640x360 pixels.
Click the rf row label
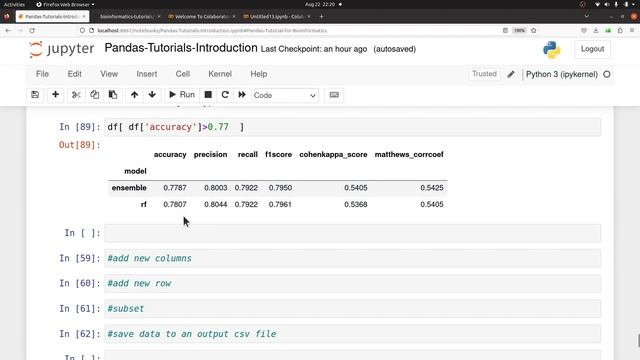[x=144, y=204]
